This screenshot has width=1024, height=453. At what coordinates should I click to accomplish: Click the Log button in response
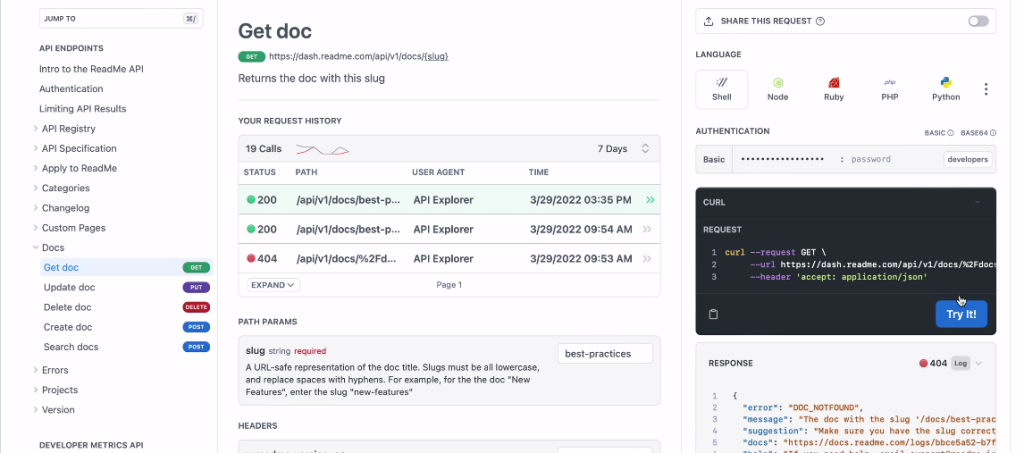tap(960, 364)
